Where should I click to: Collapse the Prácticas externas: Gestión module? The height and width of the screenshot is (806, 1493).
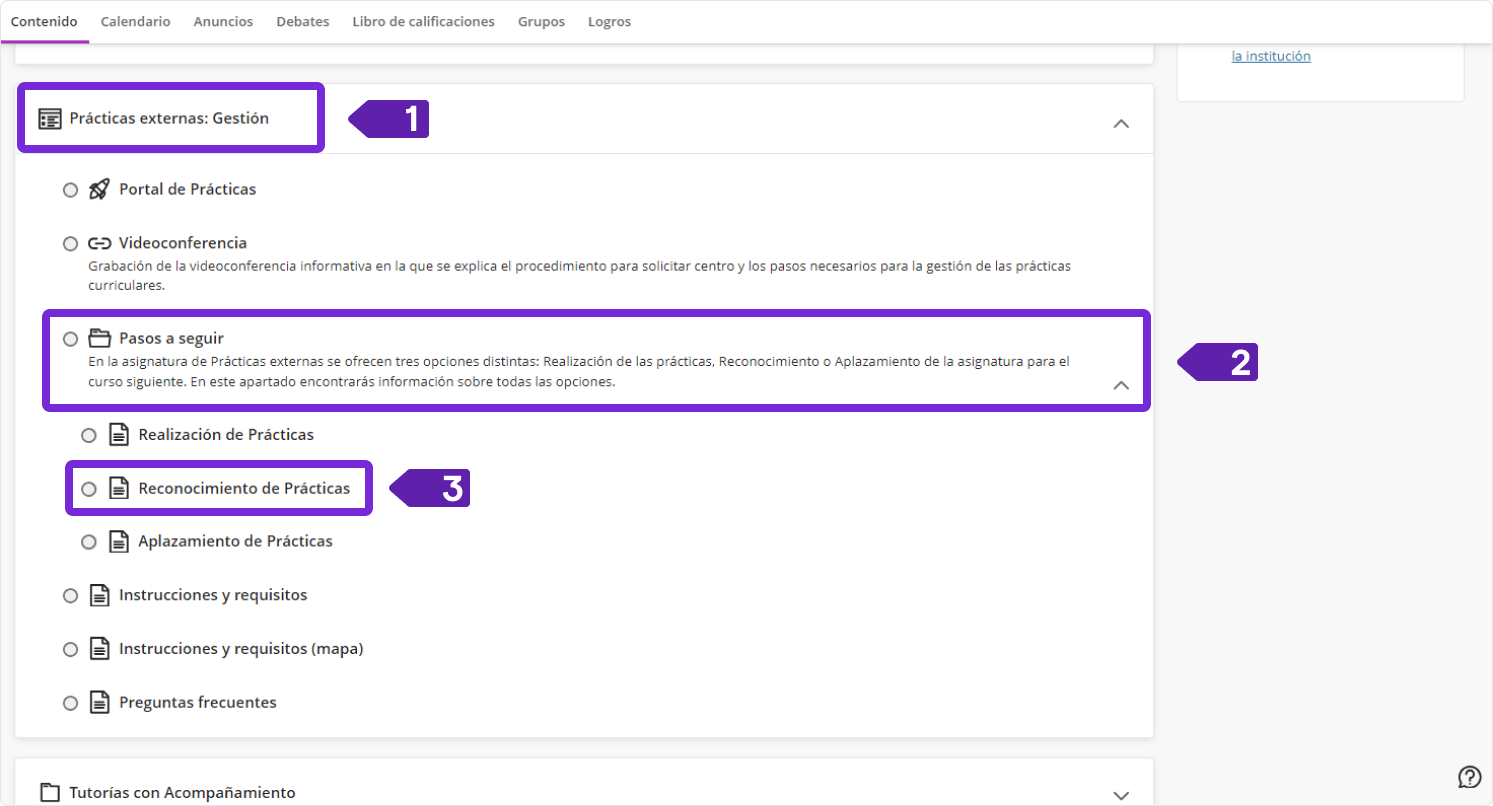(x=1121, y=124)
